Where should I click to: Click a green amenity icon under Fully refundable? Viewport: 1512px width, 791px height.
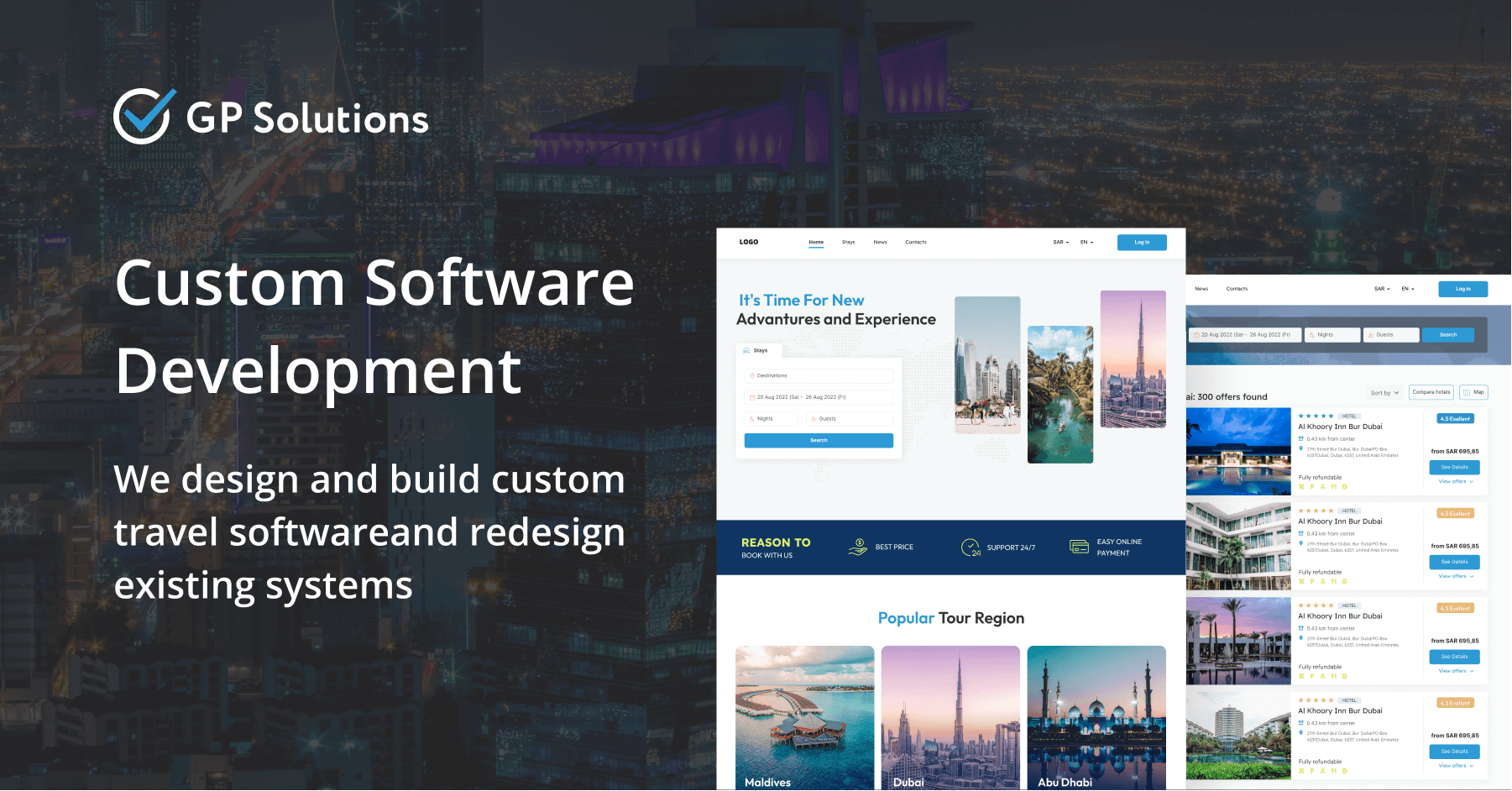pos(1301,487)
